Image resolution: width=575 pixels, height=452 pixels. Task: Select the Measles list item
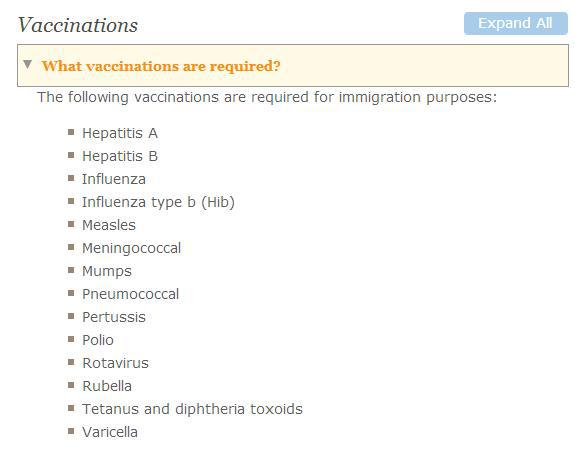pos(109,225)
